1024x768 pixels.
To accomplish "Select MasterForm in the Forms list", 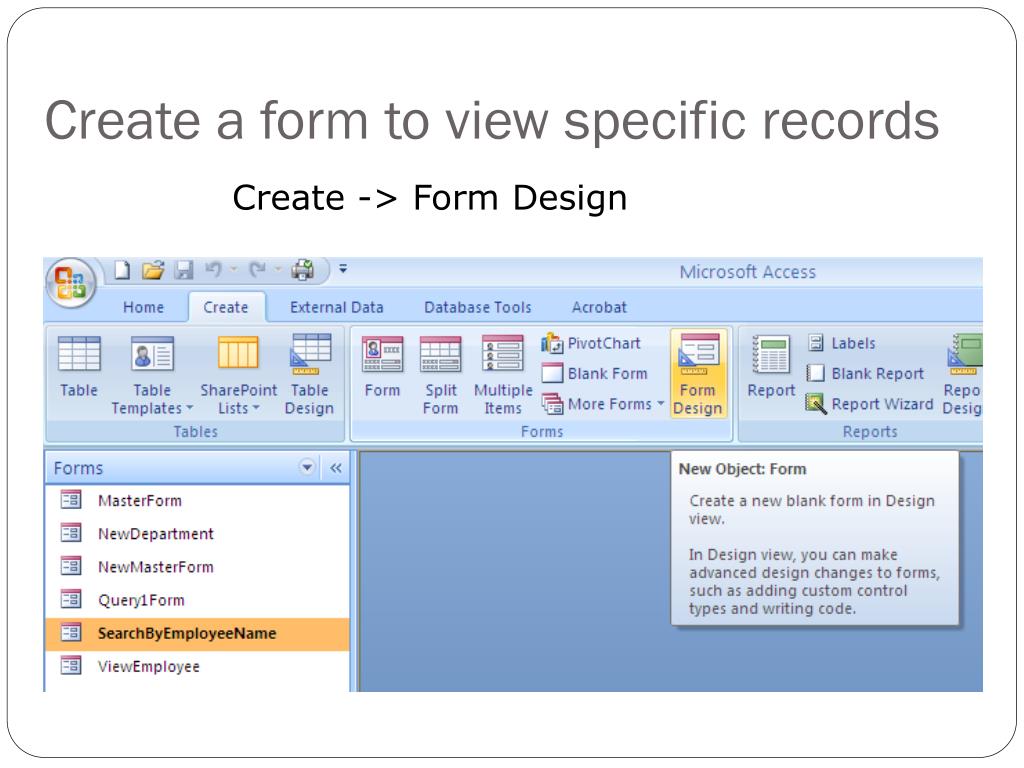I will pyautogui.click(x=197, y=501).
